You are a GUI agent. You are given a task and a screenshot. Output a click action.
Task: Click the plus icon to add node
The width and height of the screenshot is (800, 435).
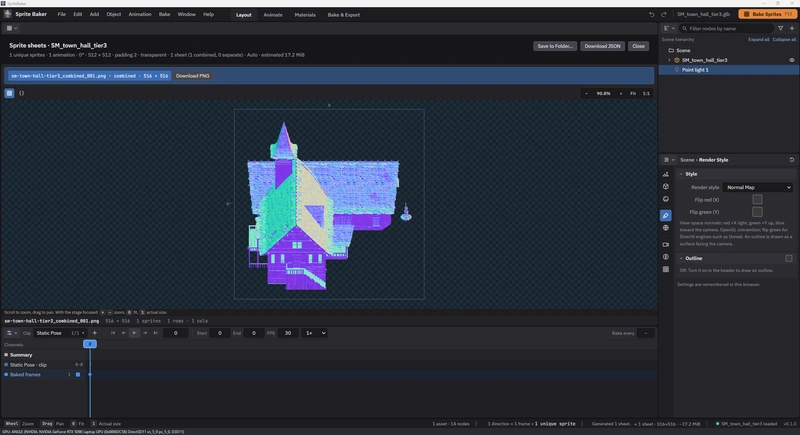coord(792,29)
